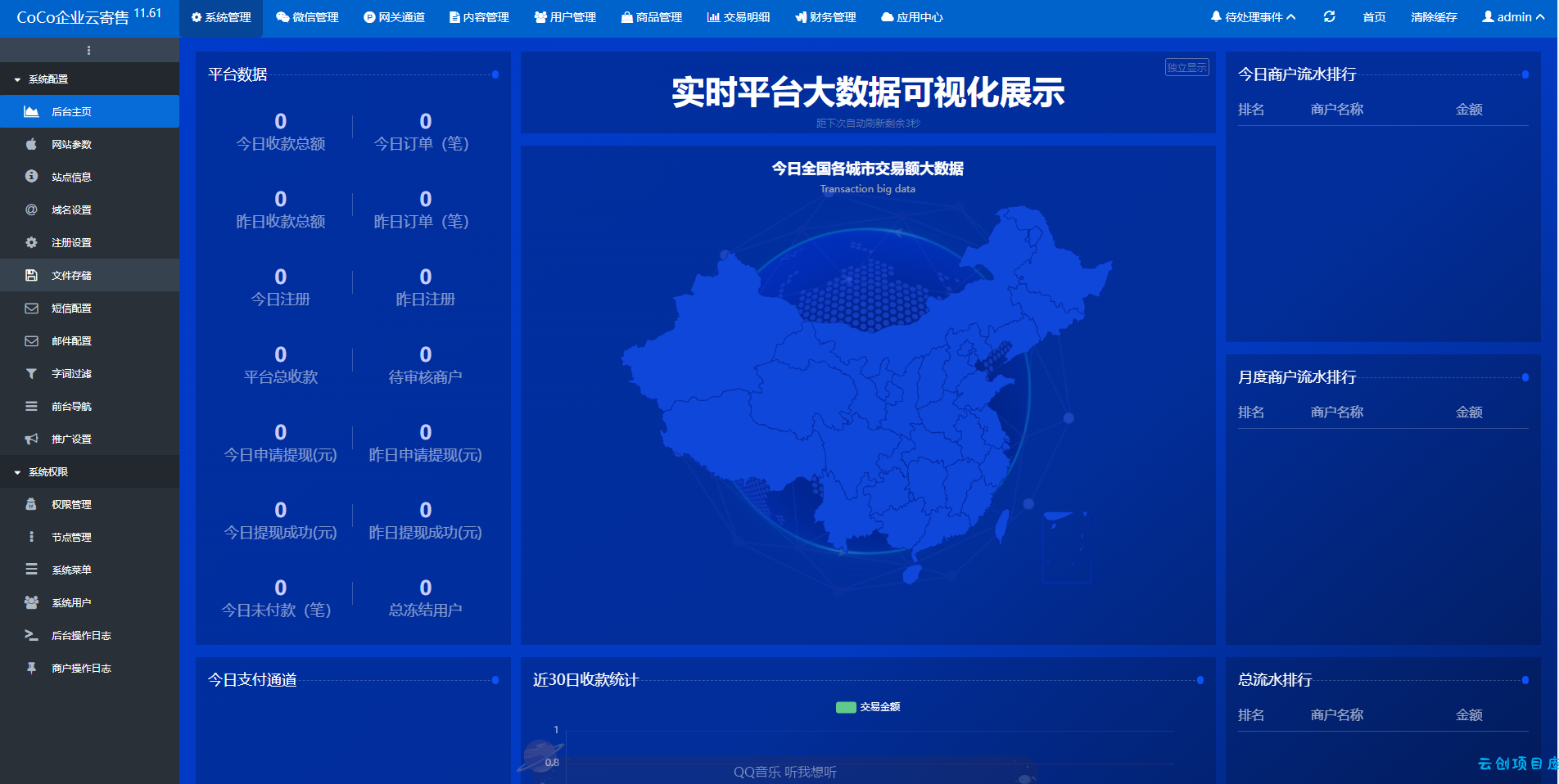Click the 邮件配置 envelope icon
This screenshot has width=1559, height=784.
[x=31, y=340]
